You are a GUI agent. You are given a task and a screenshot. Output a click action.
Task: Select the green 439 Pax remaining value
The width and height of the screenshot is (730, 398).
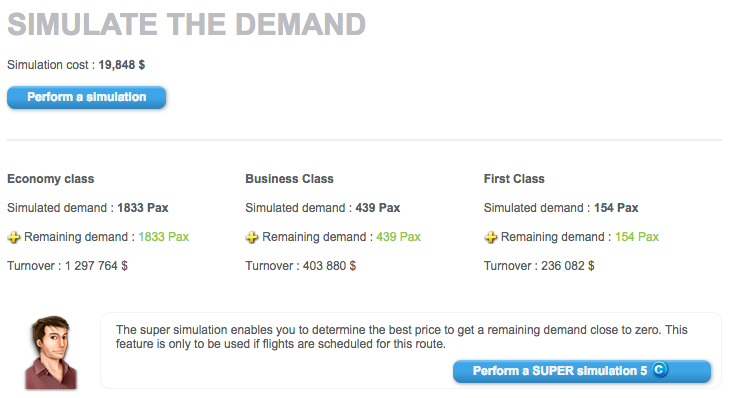coord(399,237)
